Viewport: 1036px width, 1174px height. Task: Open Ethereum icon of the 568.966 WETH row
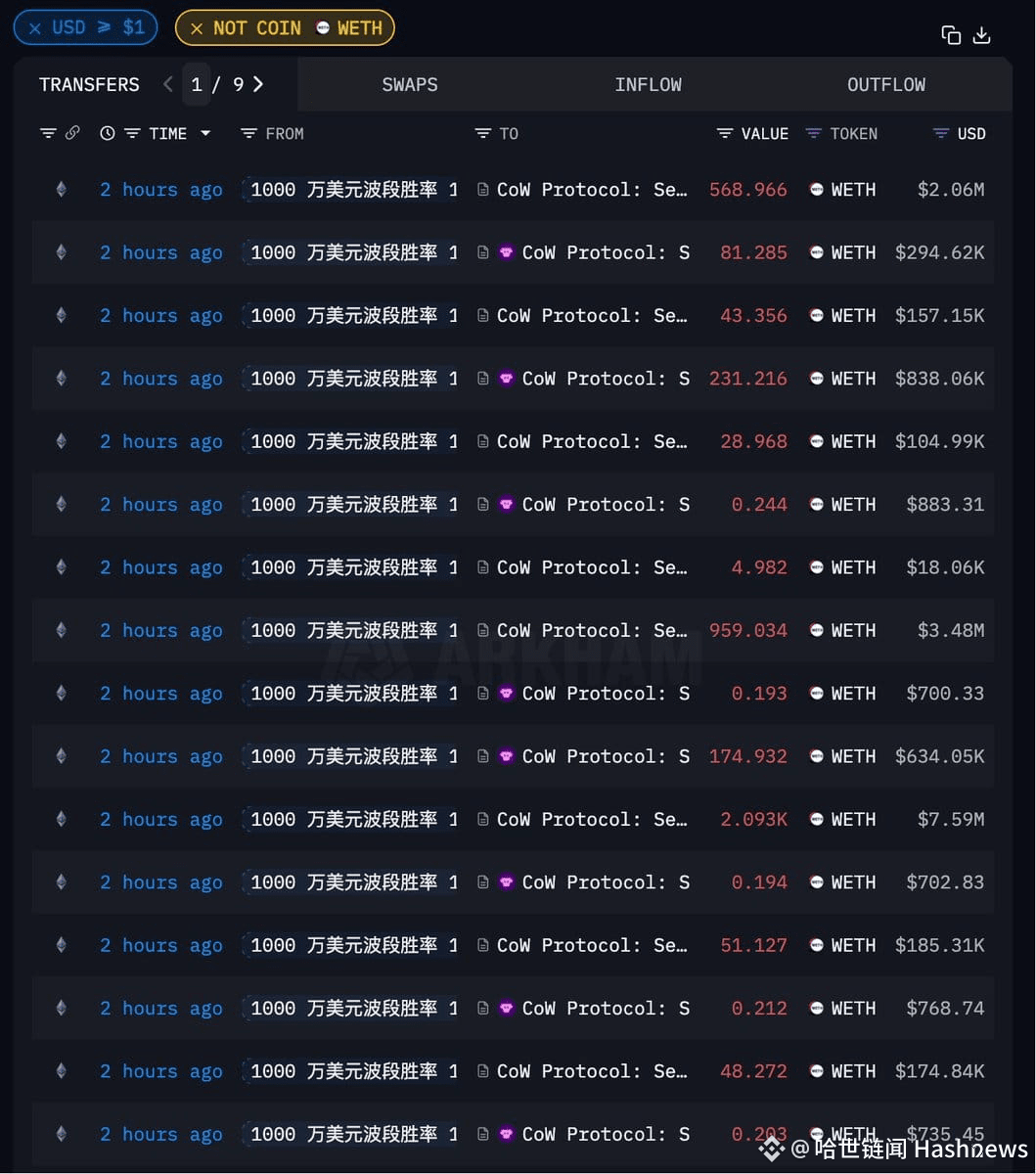(x=61, y=190)
